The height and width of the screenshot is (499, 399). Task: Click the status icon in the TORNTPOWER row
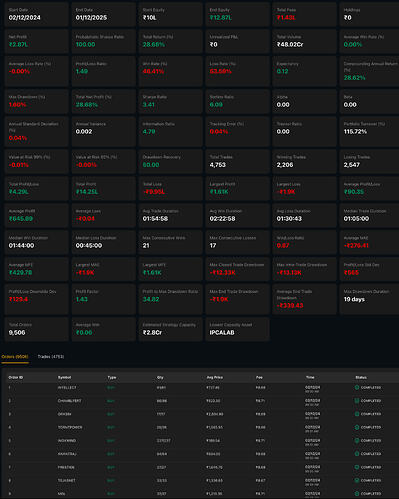pyautogui.click(x=357, y=427)
